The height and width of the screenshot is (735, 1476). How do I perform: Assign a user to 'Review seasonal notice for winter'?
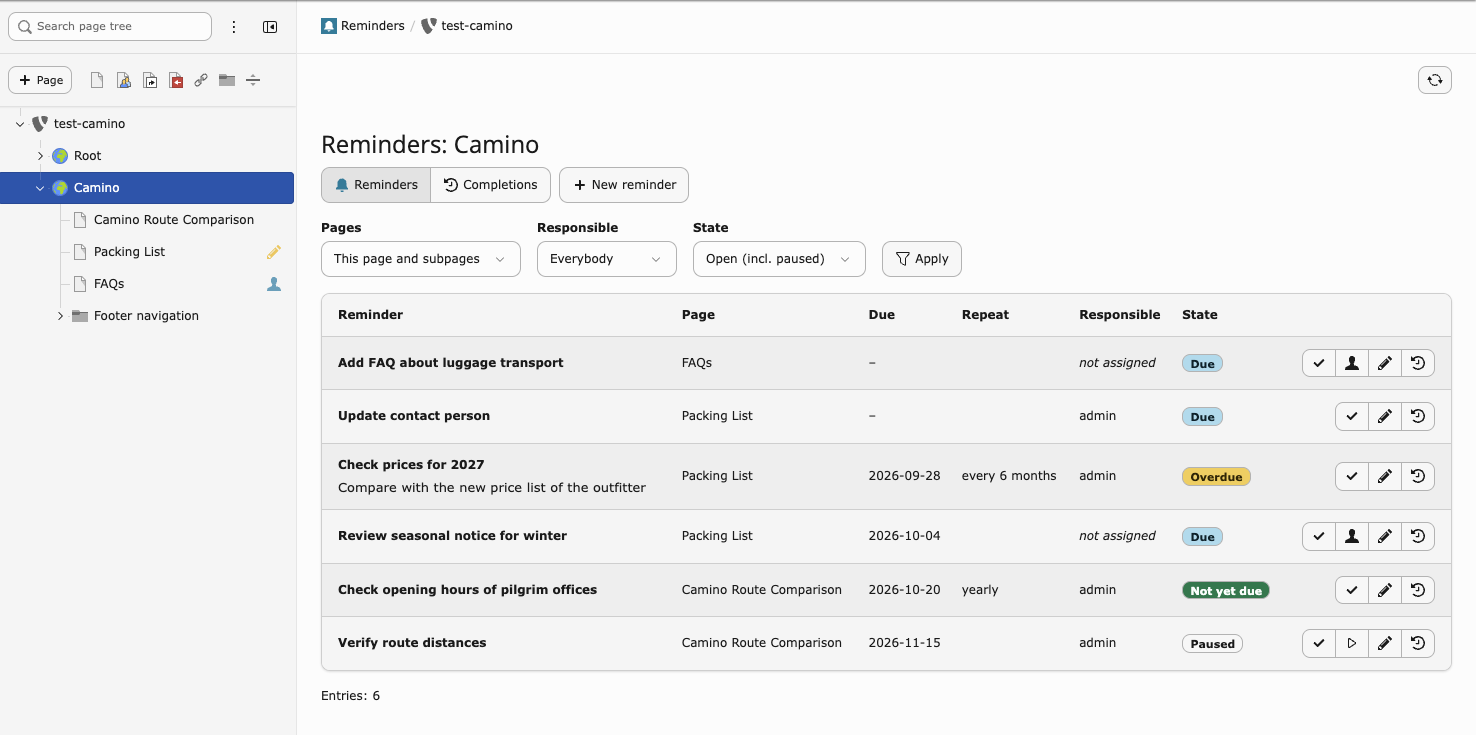(1352, 536)
